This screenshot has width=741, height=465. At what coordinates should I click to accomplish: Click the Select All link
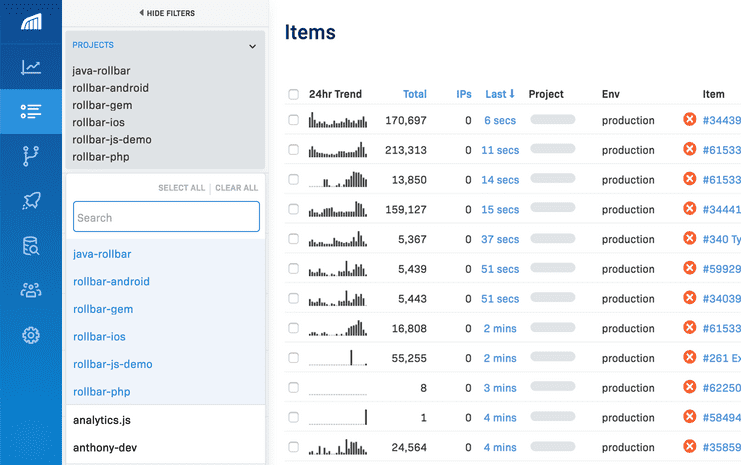tap(181, 188)
